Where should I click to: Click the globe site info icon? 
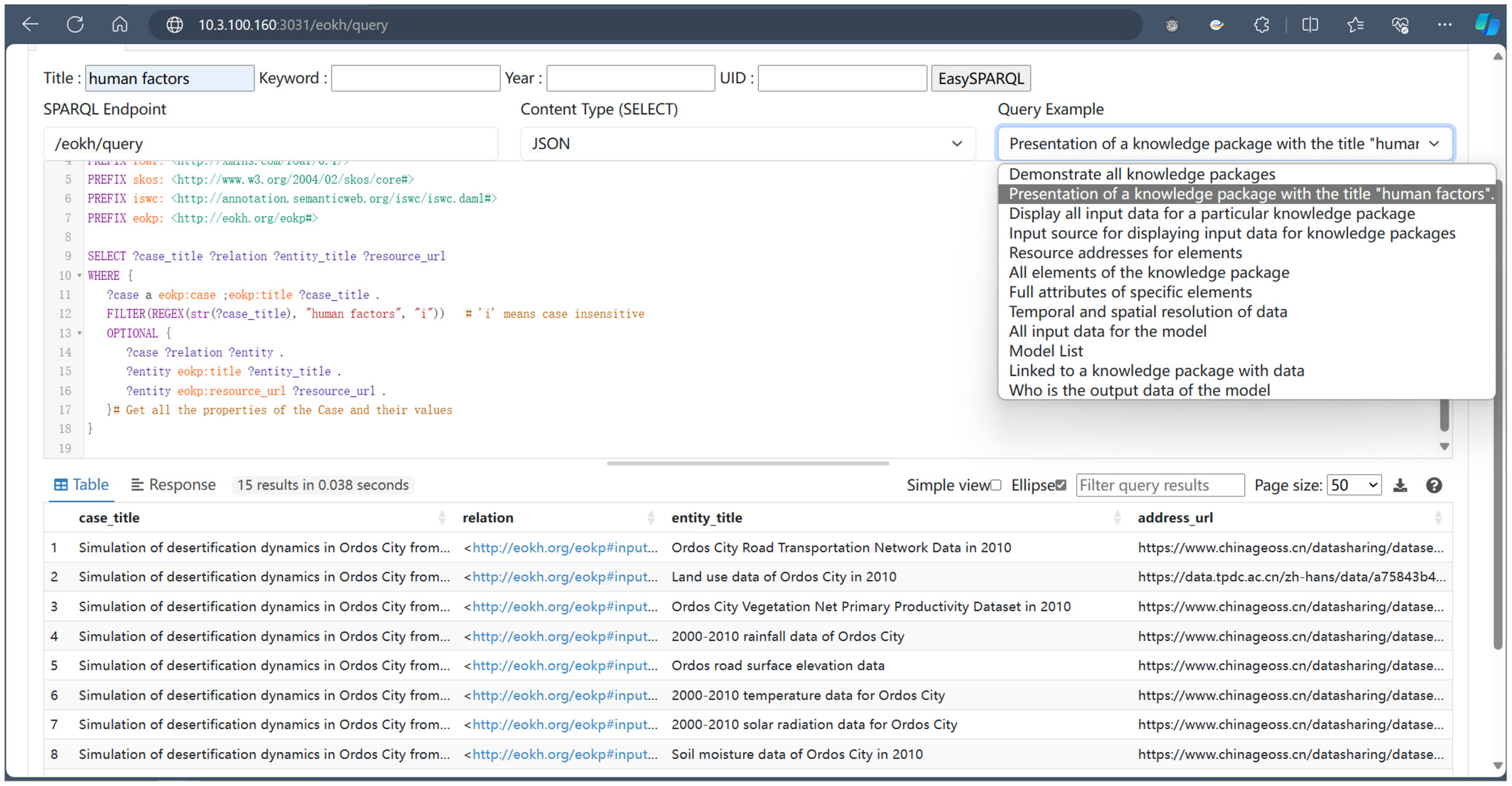(175, 25)
